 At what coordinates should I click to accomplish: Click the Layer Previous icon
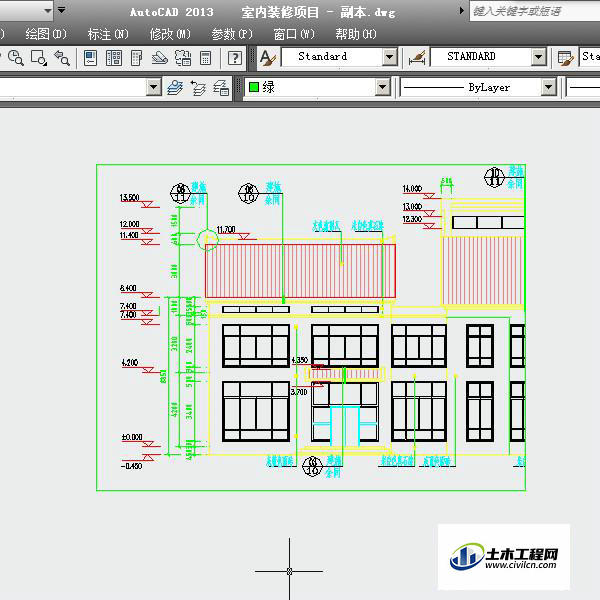tap(198, 88)
